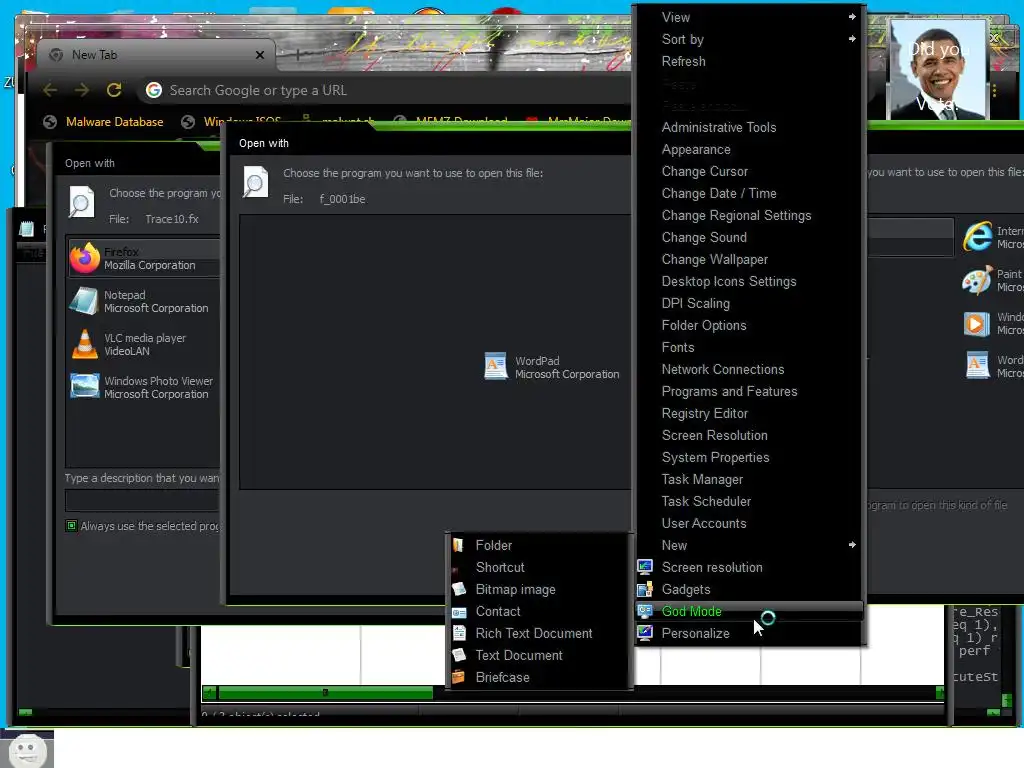Open the Appearance entry
The height and width of the screenshot is (768, 1024).
coord(749,150)
